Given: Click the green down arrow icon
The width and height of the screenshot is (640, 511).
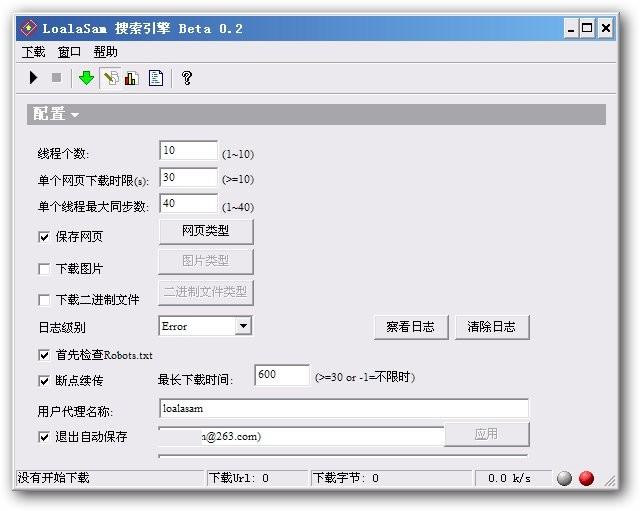Looking at the screenshot, I should tap(87, 78).
